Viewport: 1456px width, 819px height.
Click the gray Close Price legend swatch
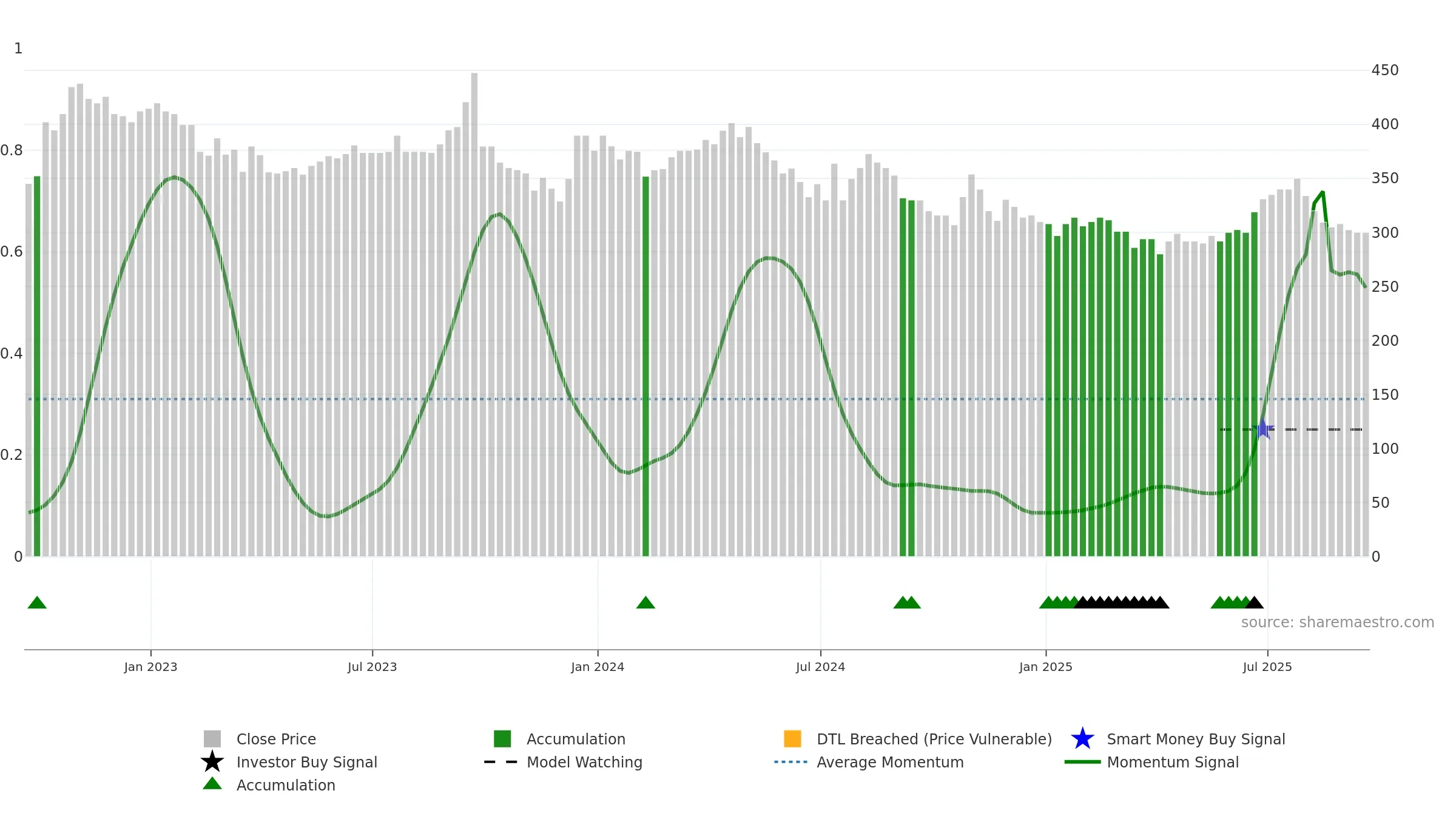212,739
